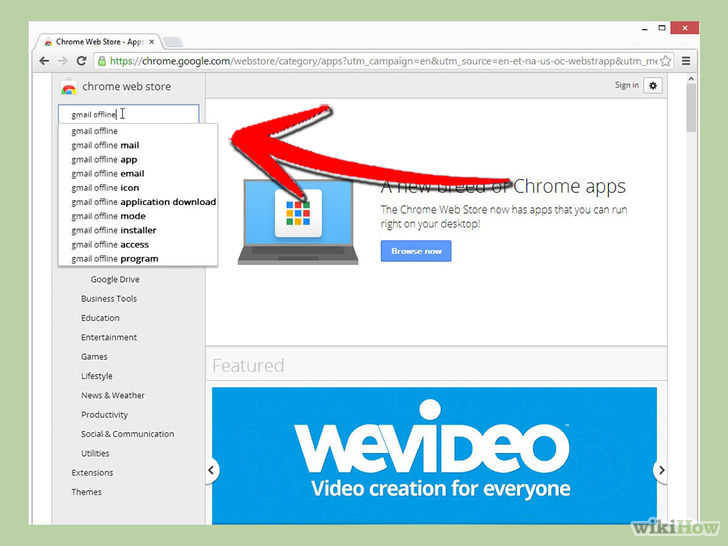
Task: Reload the page with the refresh icon
Action: tap(81, 61)
